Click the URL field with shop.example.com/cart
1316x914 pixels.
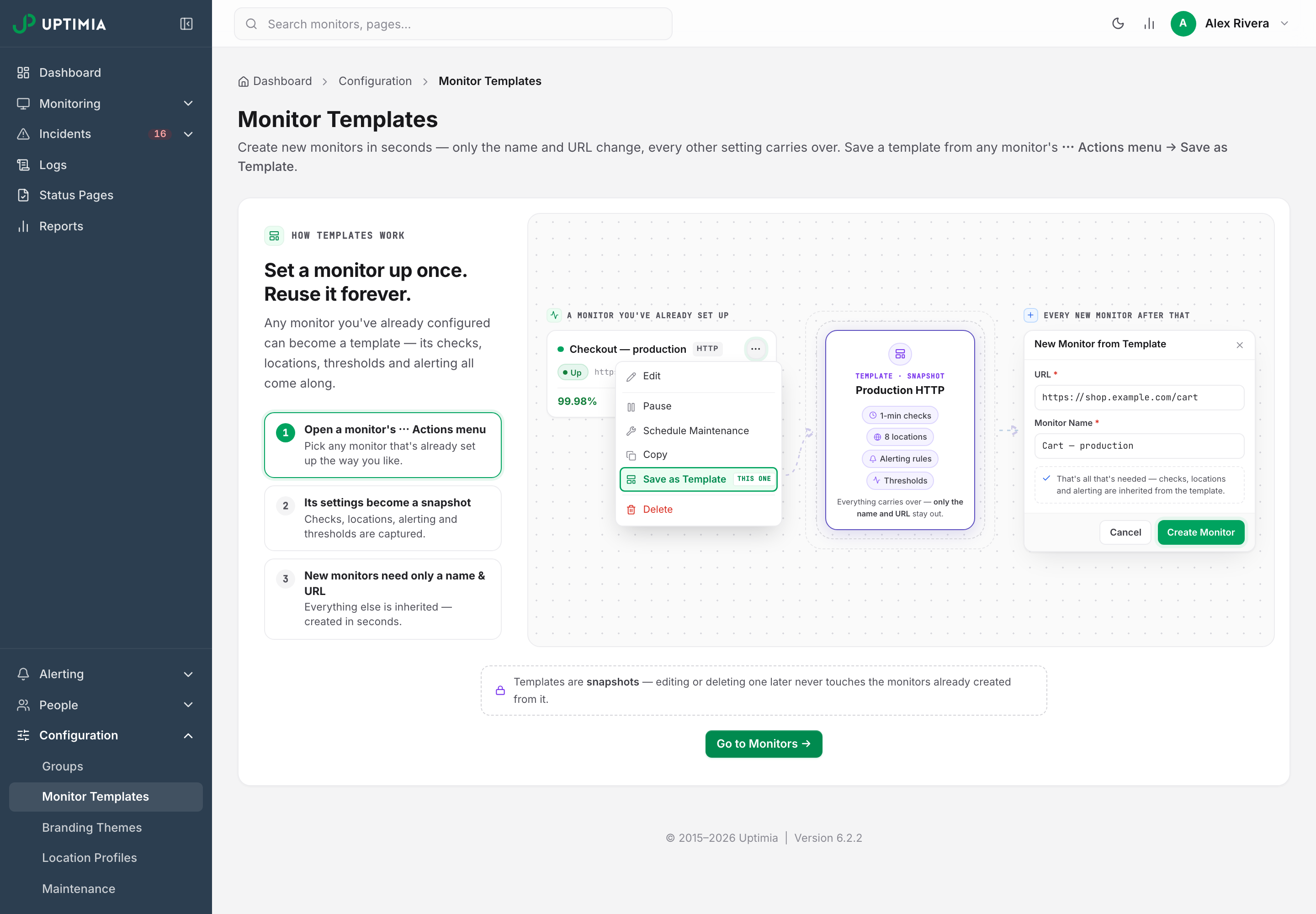click(x=1138, y=398)
